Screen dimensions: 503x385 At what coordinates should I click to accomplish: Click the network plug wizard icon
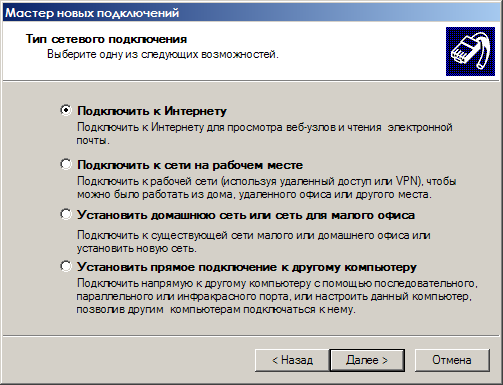(470, 51)
